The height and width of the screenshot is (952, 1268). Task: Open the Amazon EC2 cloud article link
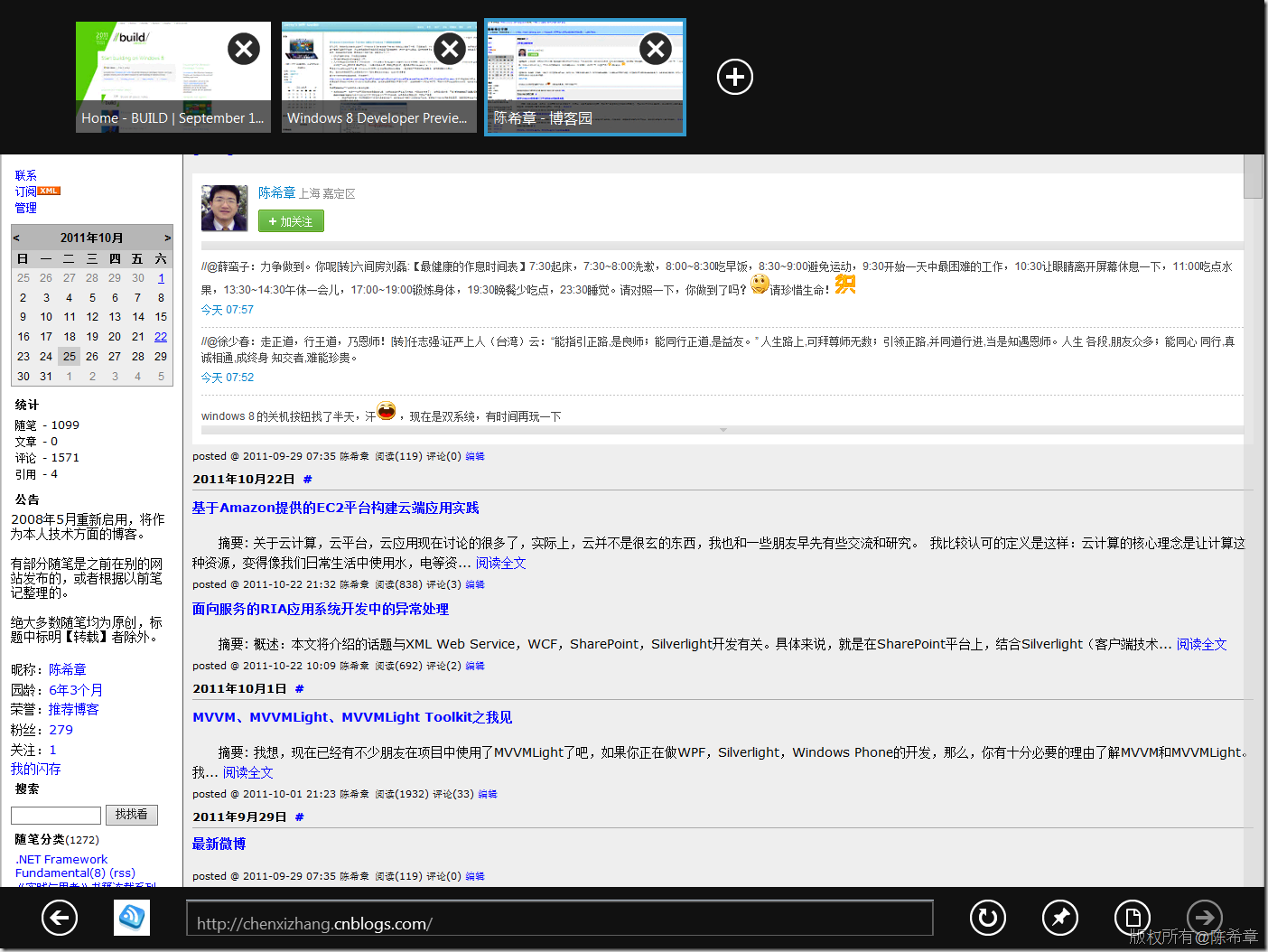pyautogui.click(x=335, y=509)
